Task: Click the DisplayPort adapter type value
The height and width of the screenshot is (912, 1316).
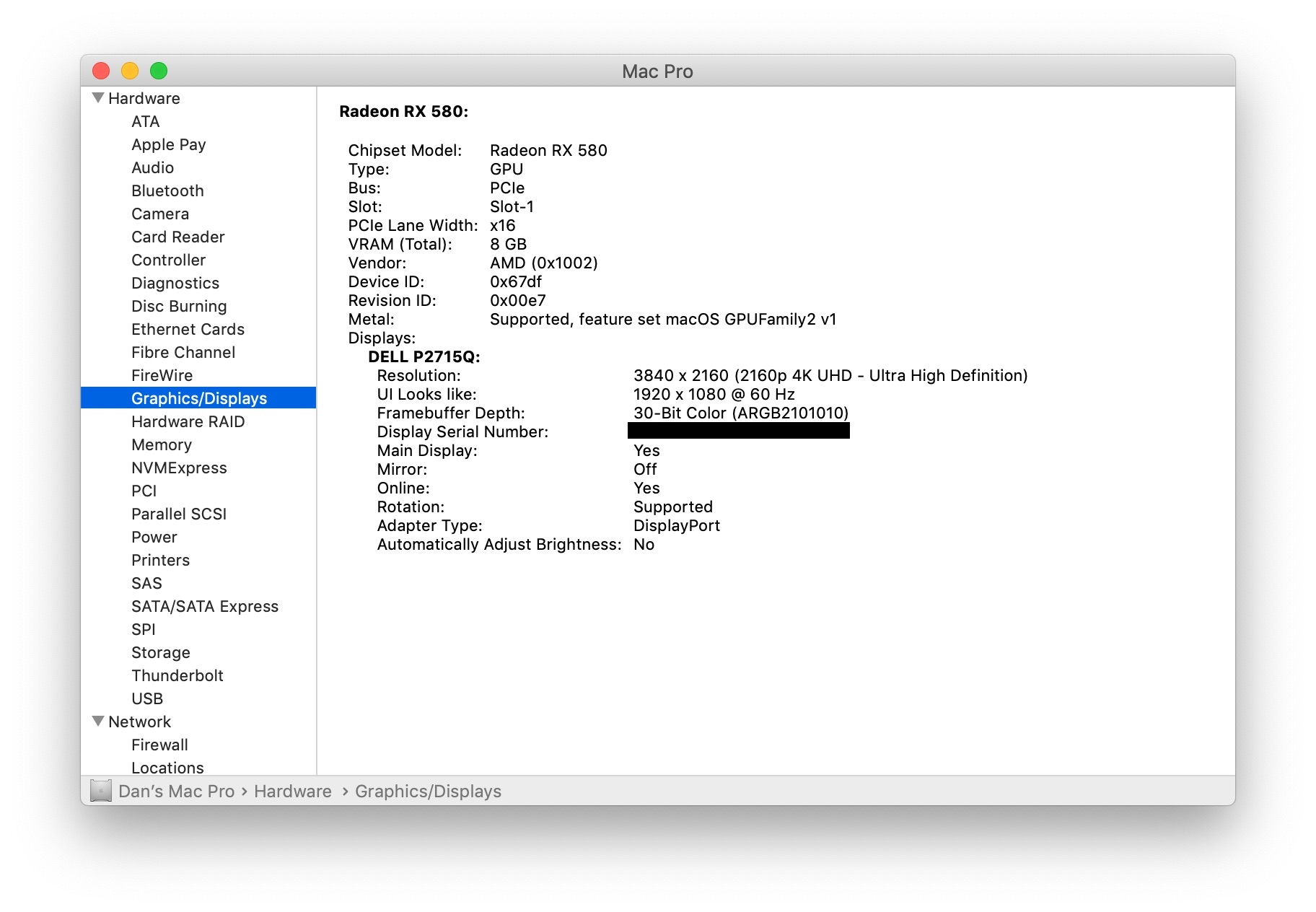Action: coord(677,525)
